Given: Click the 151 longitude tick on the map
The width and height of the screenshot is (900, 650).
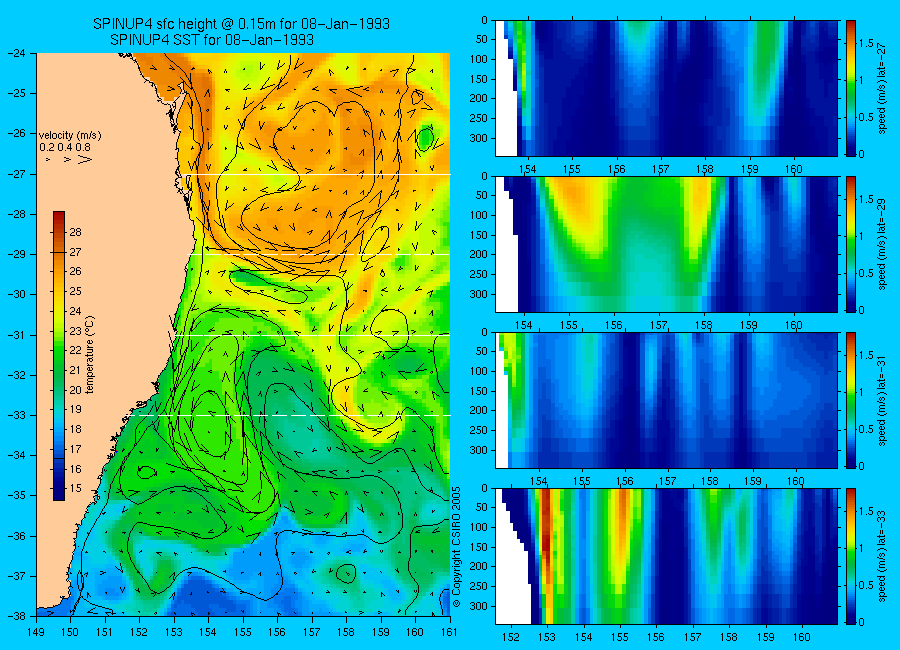Looking at the screenshot, I should coord(105,632).
